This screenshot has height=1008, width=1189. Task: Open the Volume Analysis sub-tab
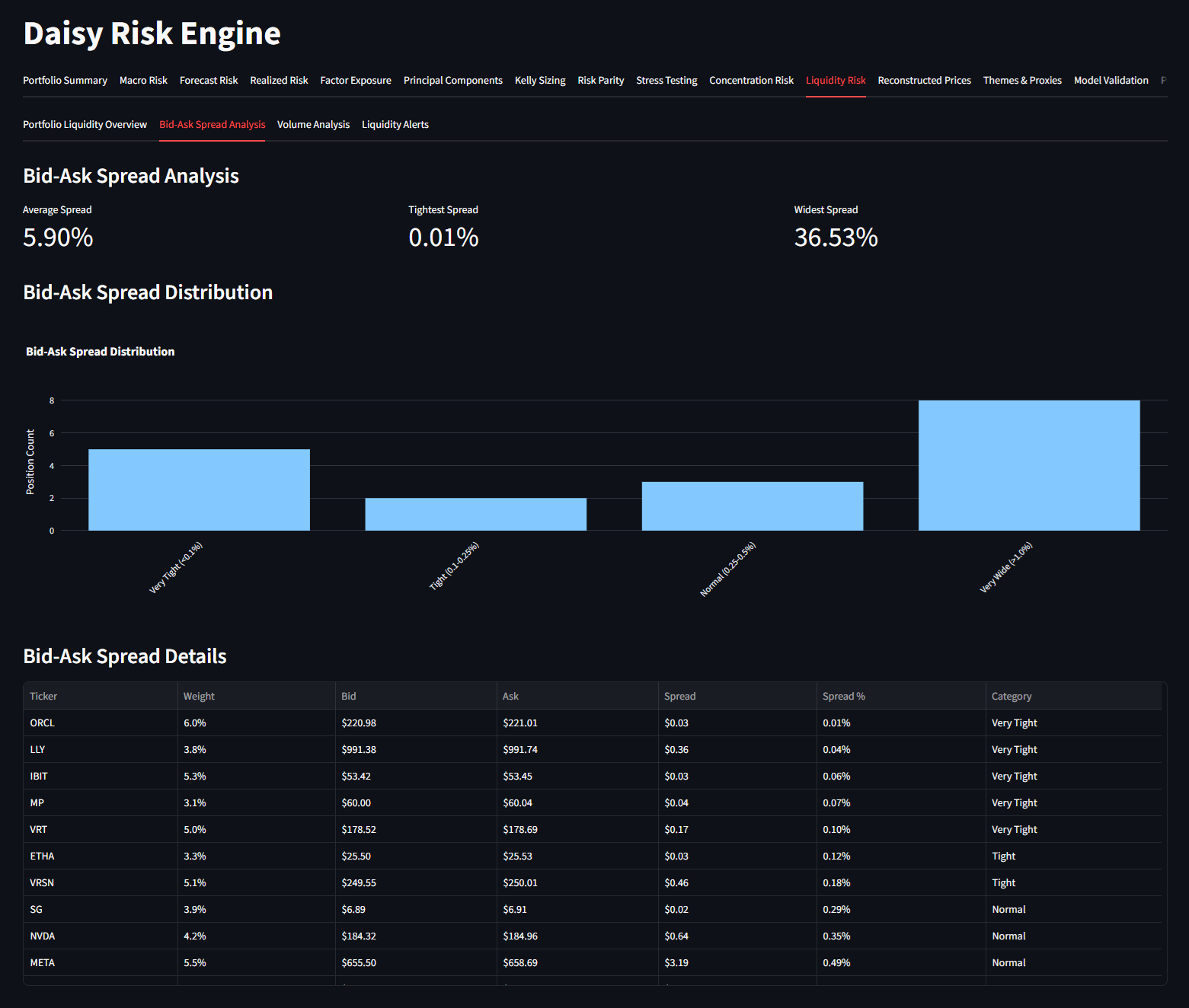(313, 124)
